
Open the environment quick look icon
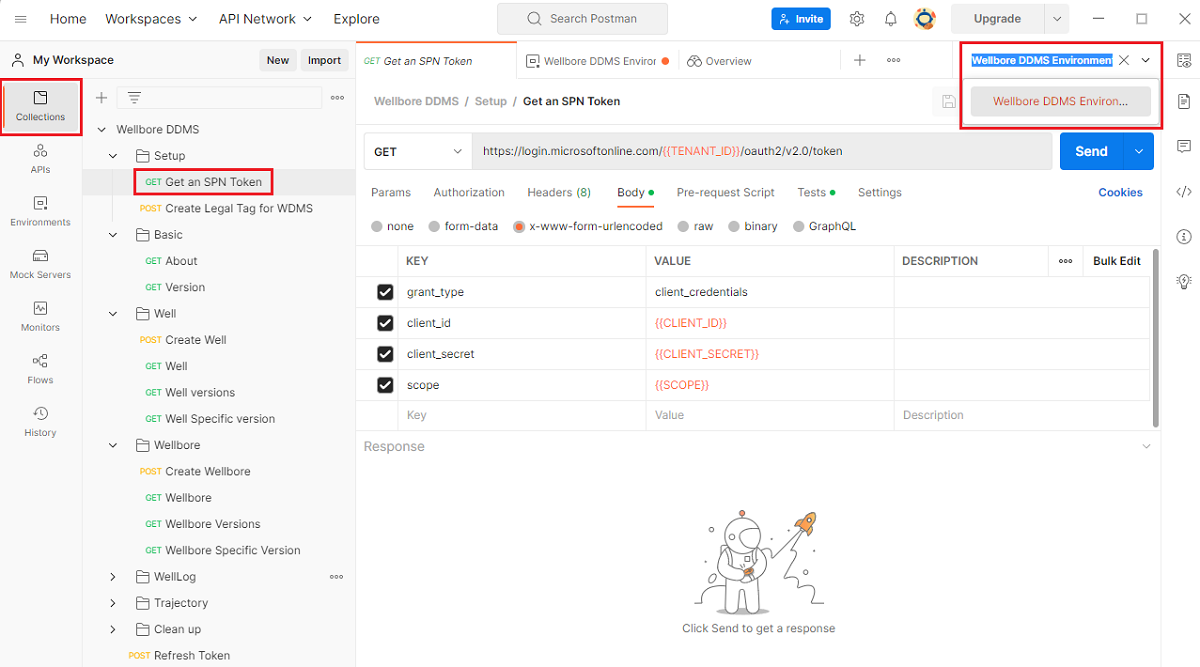pyautogui.click(x=1184, y=60)
